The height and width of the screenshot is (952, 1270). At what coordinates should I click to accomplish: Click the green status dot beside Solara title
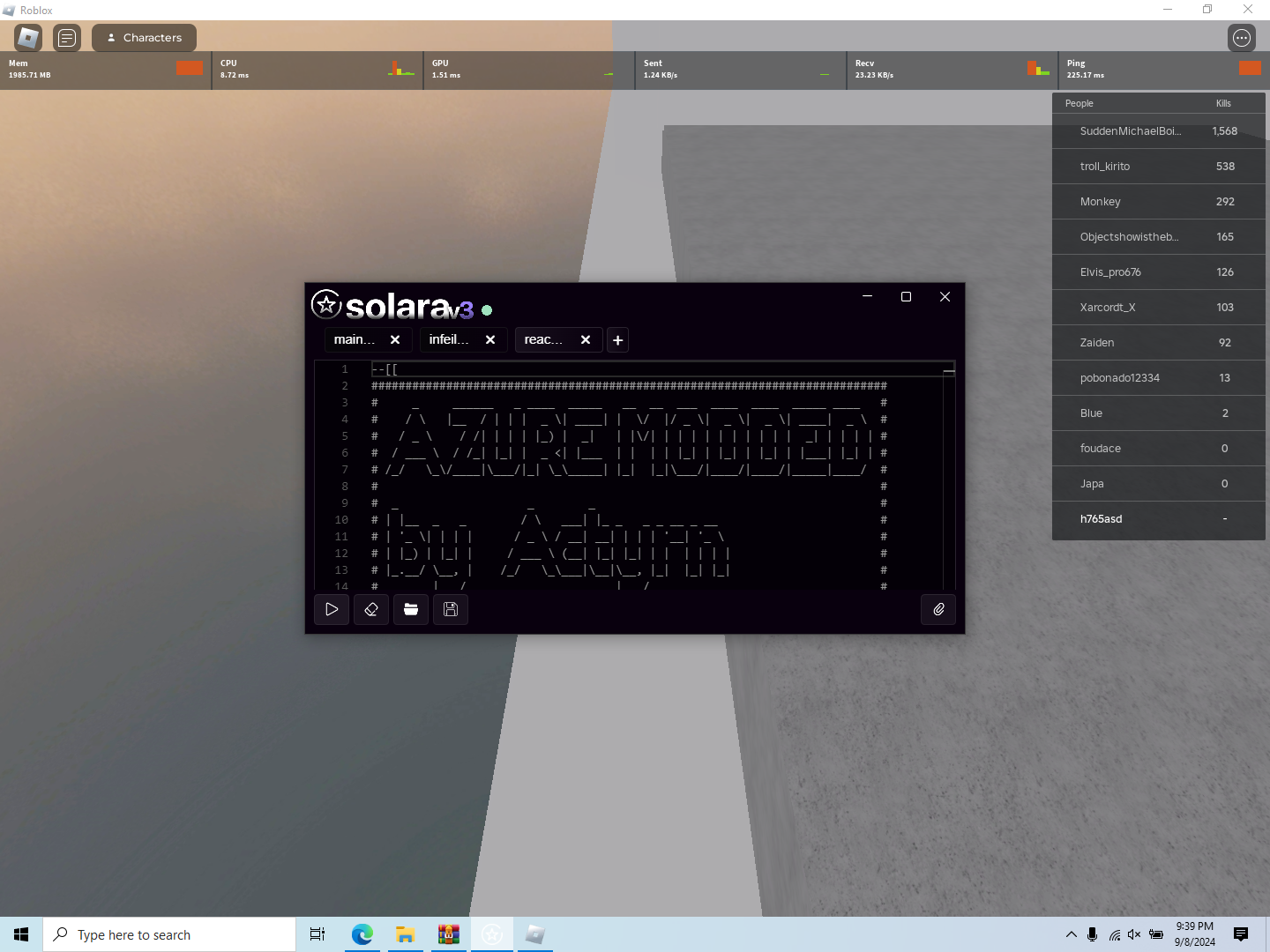pyautogui.click(x=487, y=310)
